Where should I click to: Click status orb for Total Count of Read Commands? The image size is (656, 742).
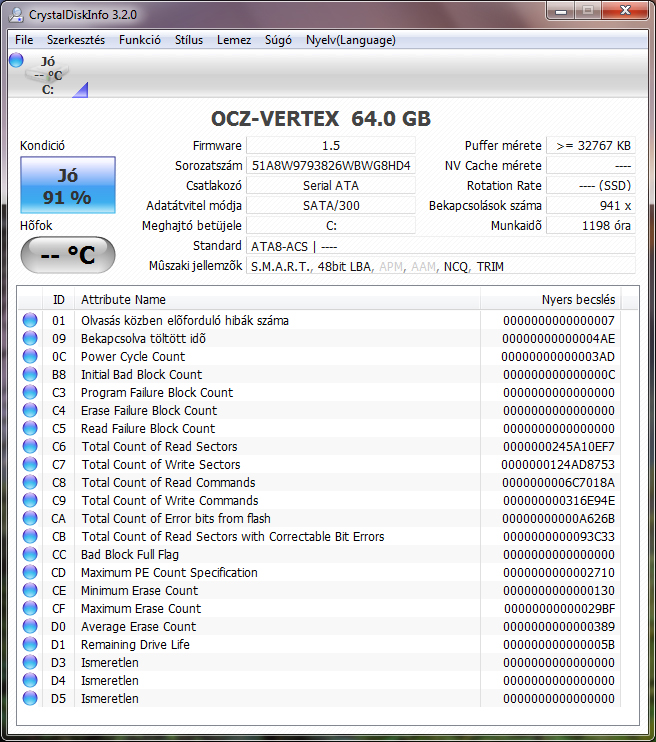[30, 482]
